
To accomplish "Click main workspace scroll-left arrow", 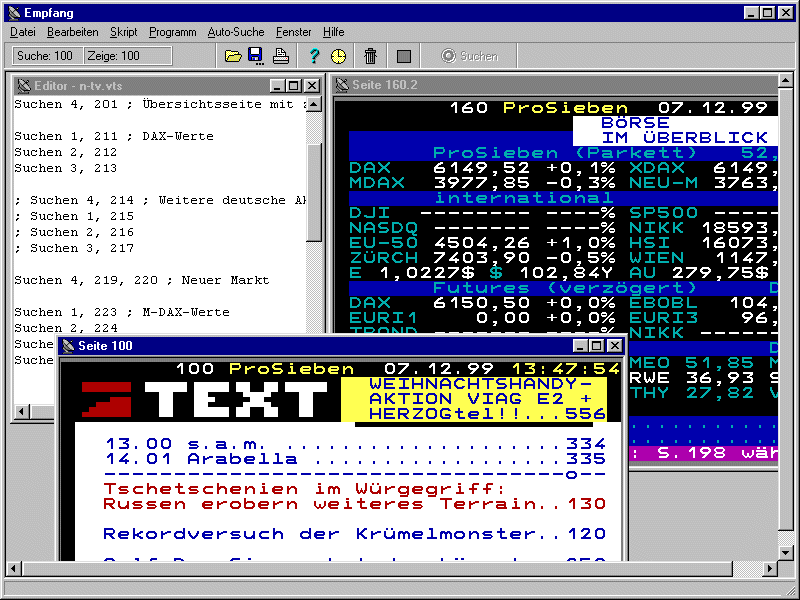I will pyautogui.click(x=14, y=568).
